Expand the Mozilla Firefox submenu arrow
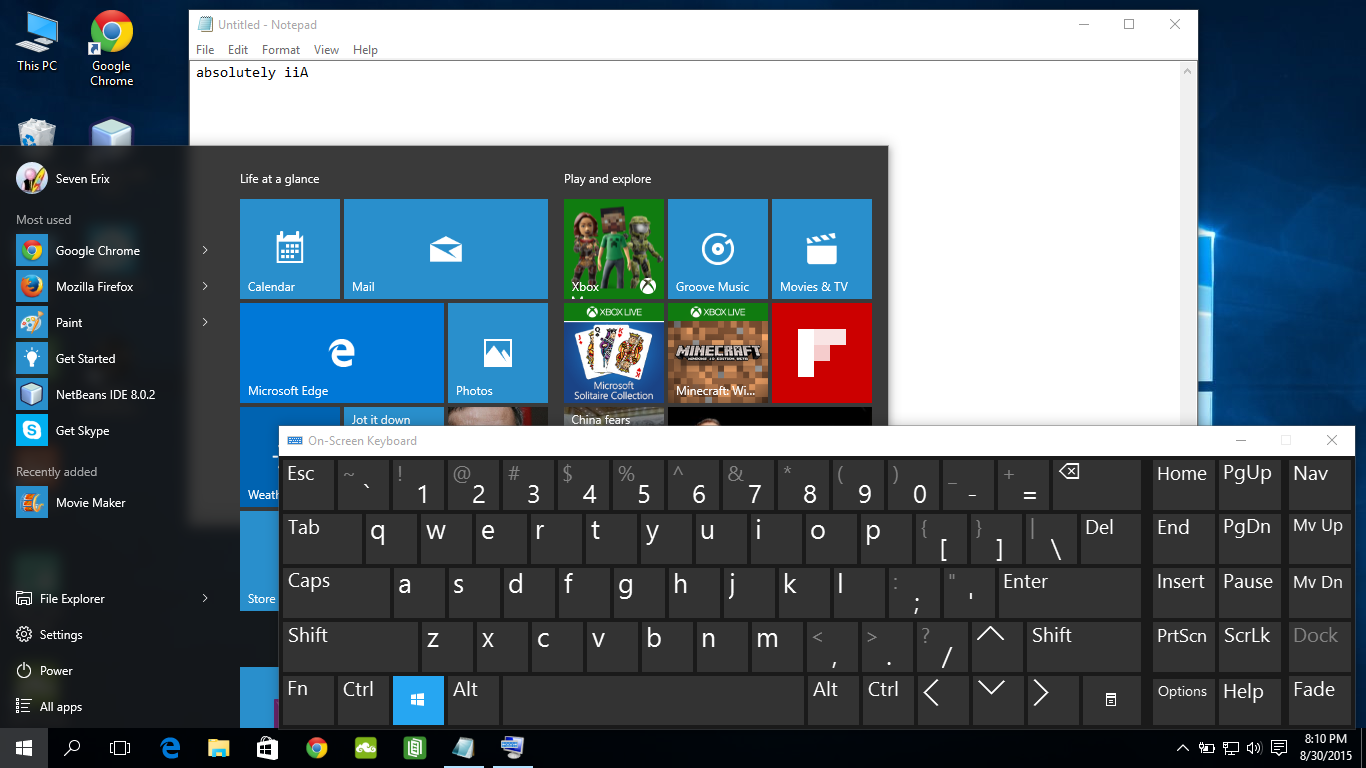The height and width of the screenshot is (768, 1366). click(205, 286)
